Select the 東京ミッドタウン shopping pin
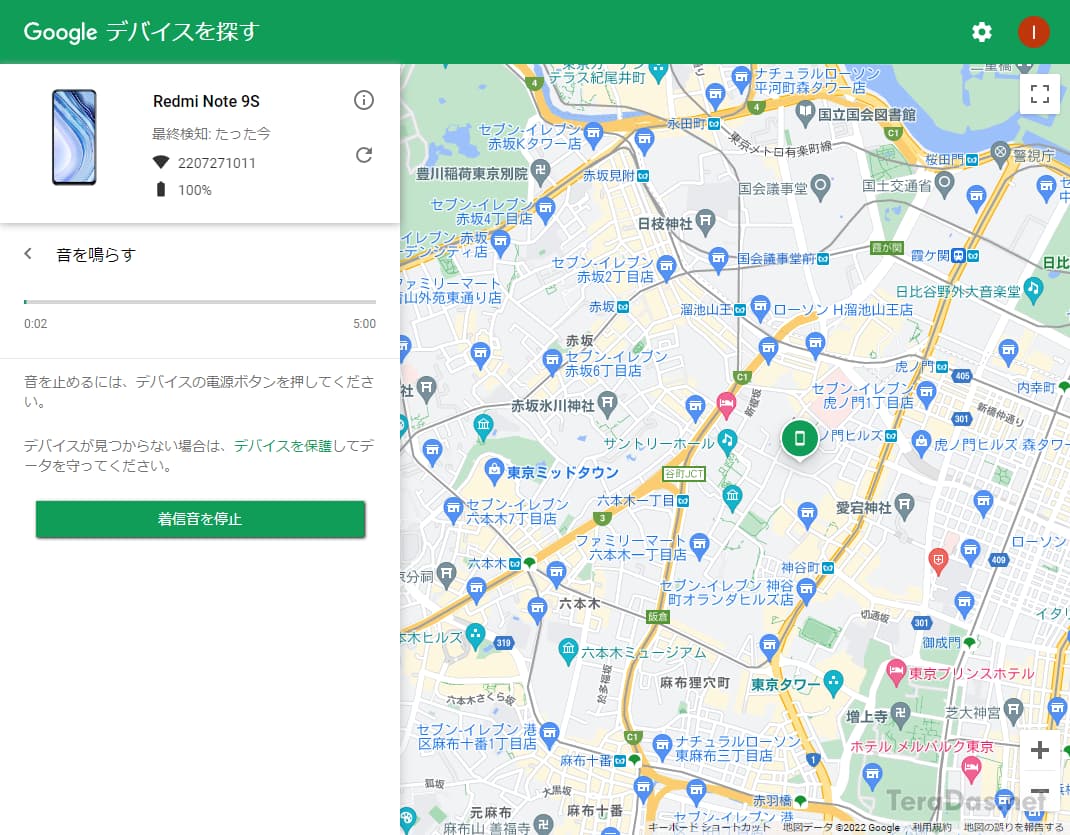Screen dimensions: 1070x835 pos(493,470)
